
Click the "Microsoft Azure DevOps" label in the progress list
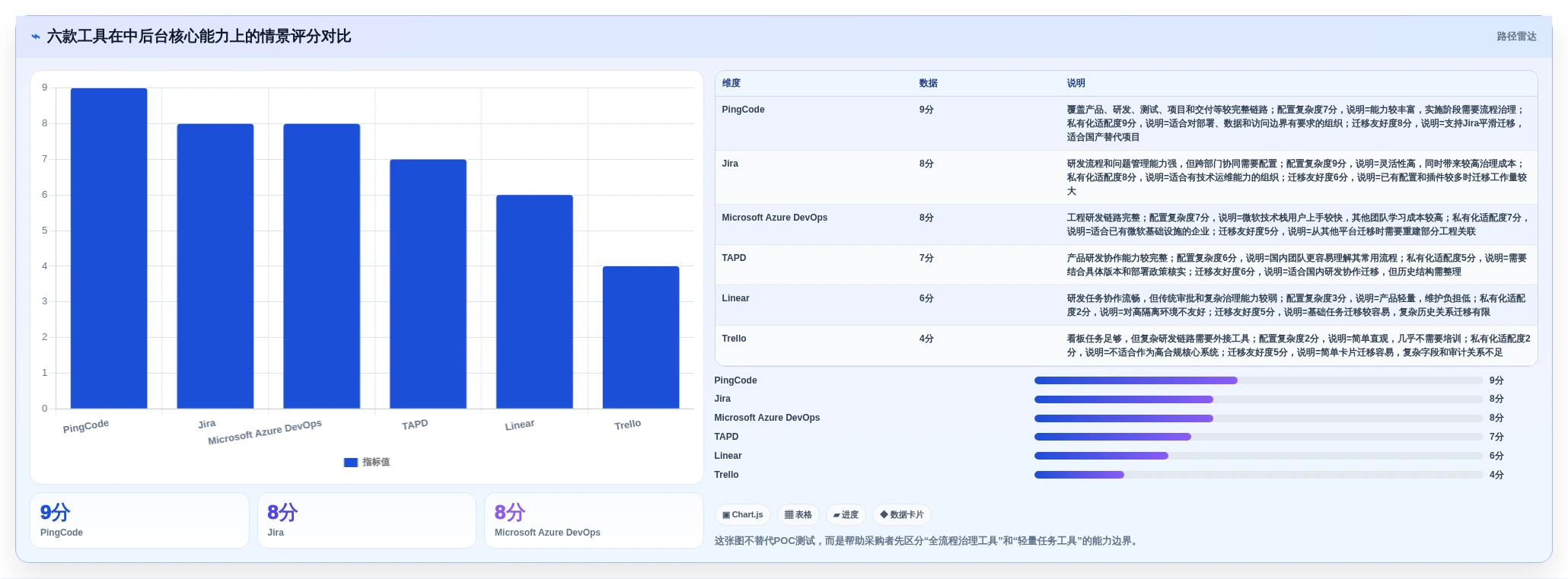(767, 418)
